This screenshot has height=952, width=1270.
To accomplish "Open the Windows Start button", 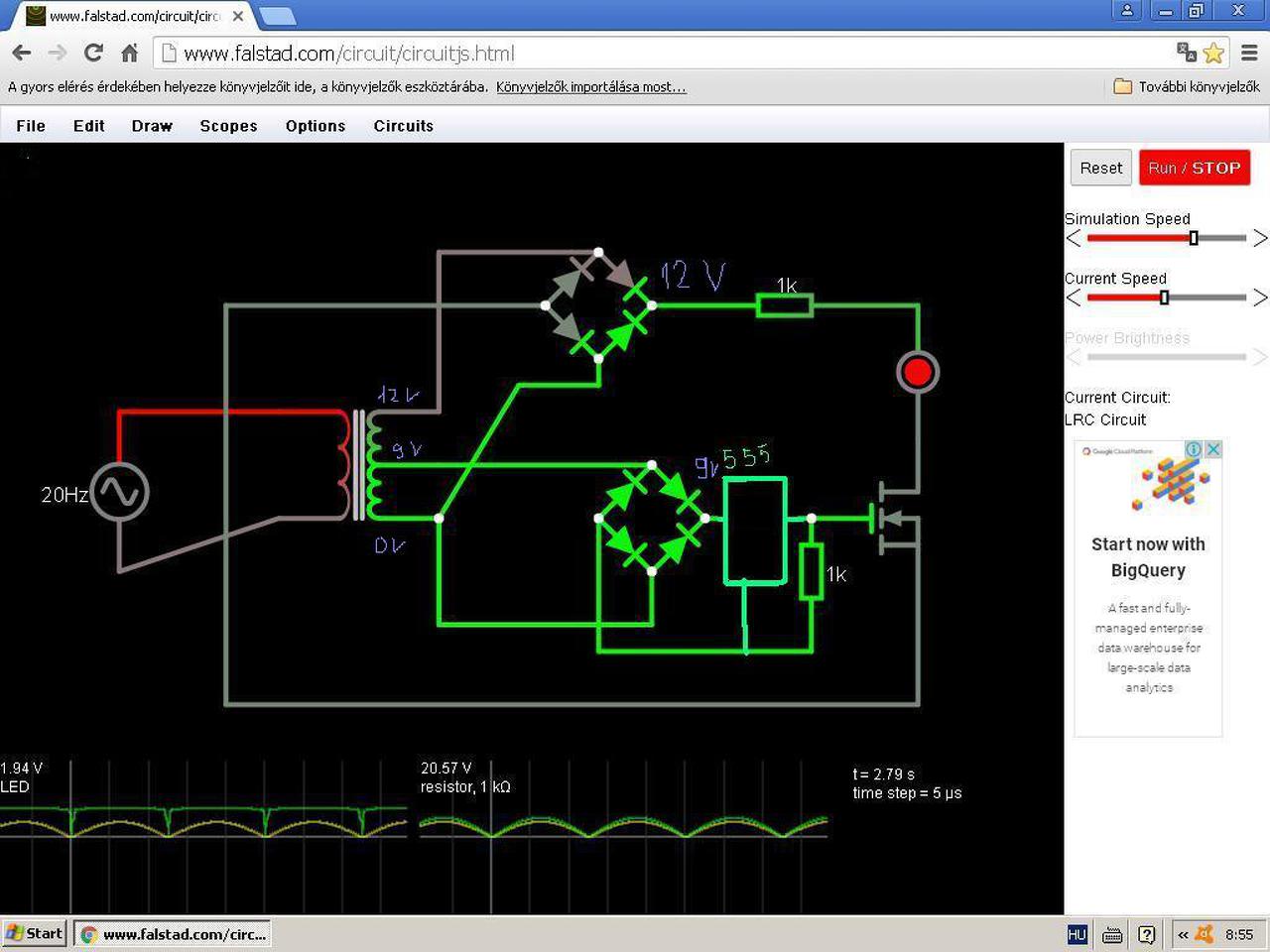I will click(x=34, y=933).
